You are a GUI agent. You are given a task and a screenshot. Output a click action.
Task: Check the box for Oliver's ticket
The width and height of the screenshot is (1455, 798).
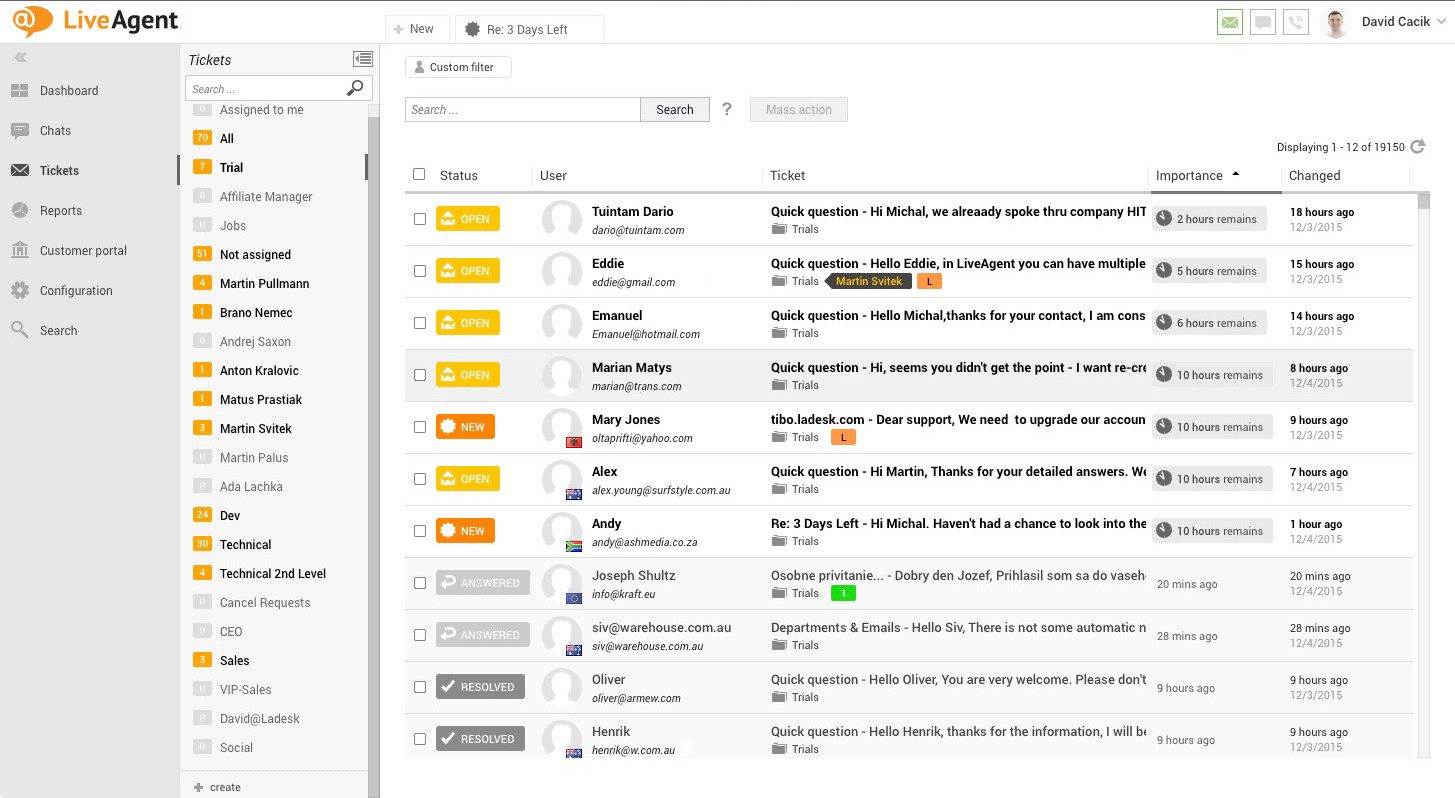click(420, 687)
